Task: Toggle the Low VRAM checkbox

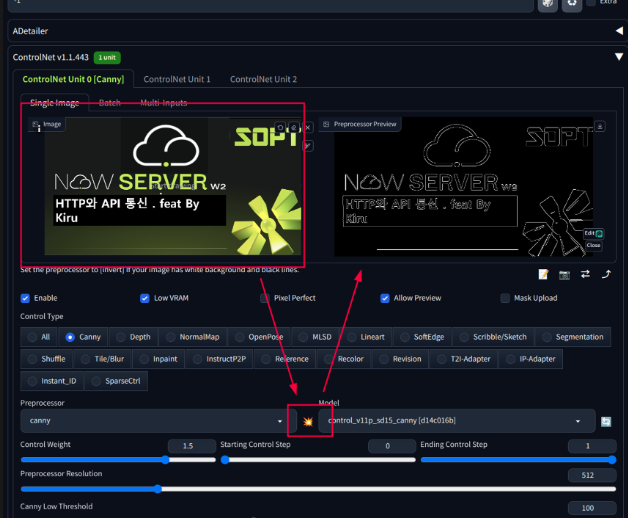Action: coord(145,298)
